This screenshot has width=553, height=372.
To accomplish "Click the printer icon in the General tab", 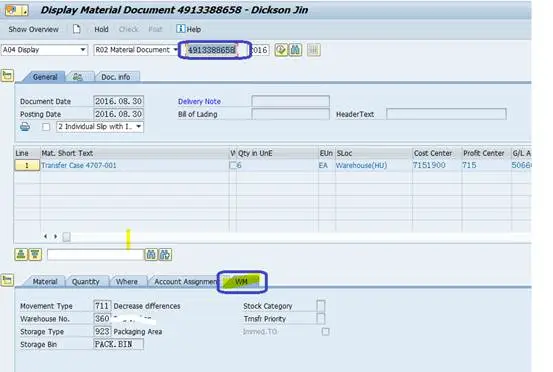I will pos(25,126).
